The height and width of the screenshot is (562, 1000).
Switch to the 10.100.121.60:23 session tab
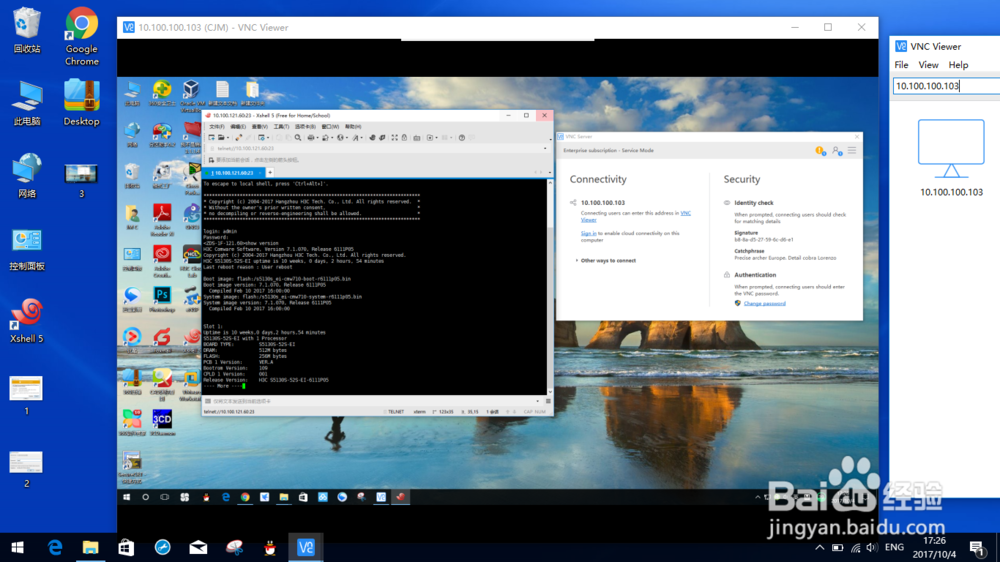[233, 173]
